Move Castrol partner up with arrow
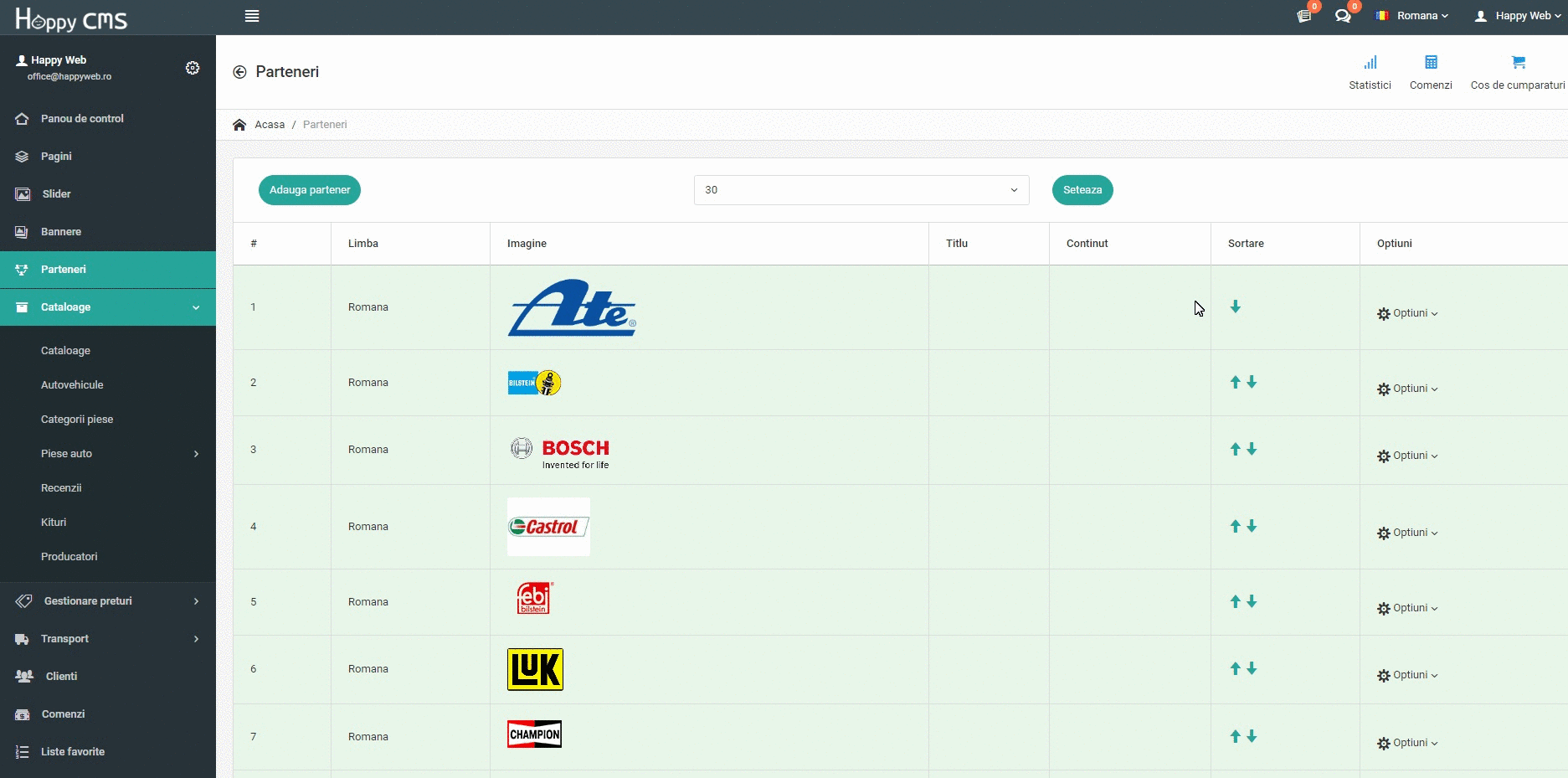This screenshot has height=778, width=1568. pyautogui.click(x=1235, y=526)
